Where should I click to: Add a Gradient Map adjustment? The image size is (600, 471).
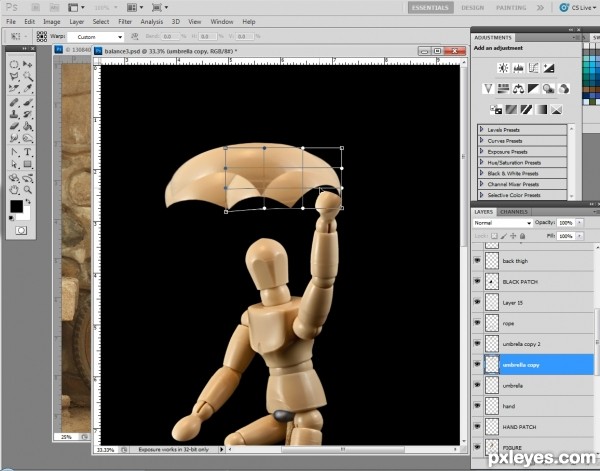click(541, 110)
